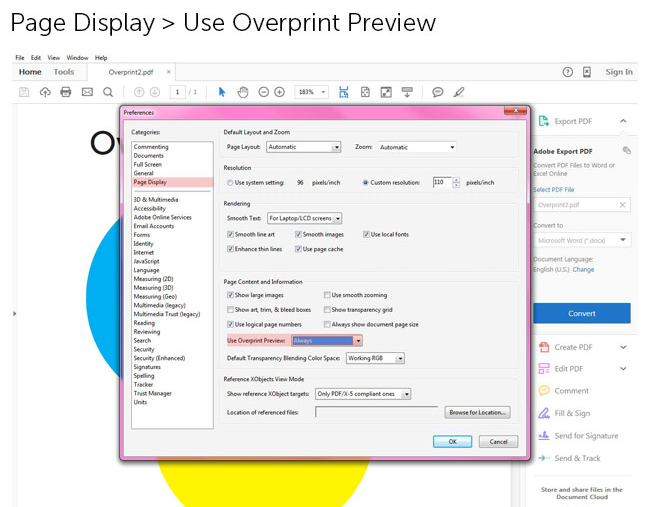
Task: Click the upload to cloud icon
Action: click(x=45, y=92)
